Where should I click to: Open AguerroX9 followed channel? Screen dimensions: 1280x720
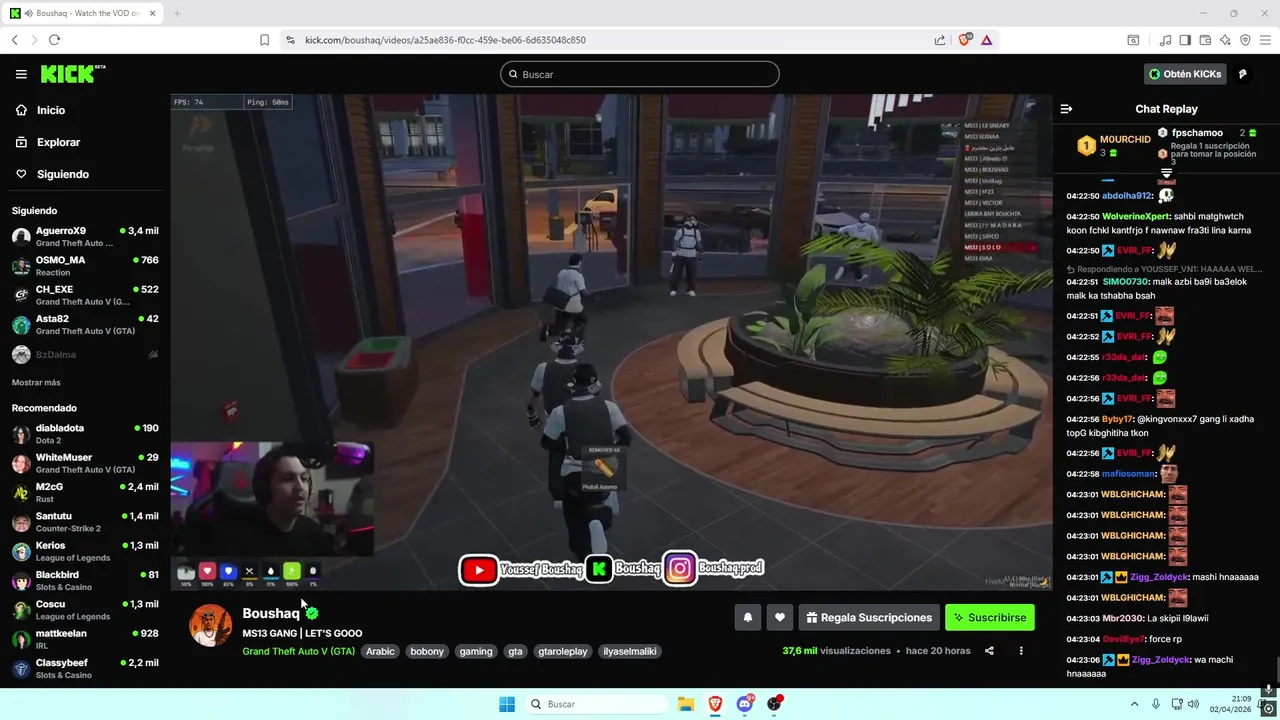85,236
